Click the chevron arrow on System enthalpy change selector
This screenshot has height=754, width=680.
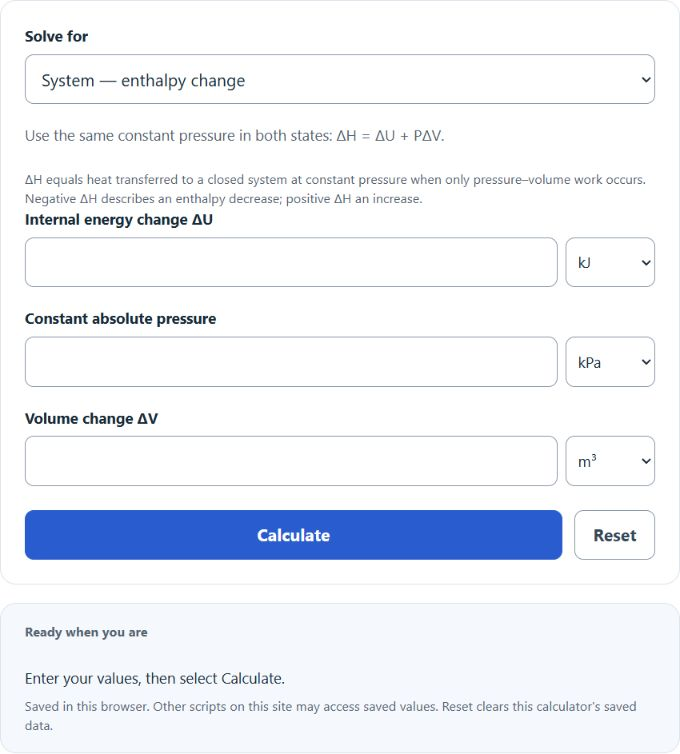[646, 79]
